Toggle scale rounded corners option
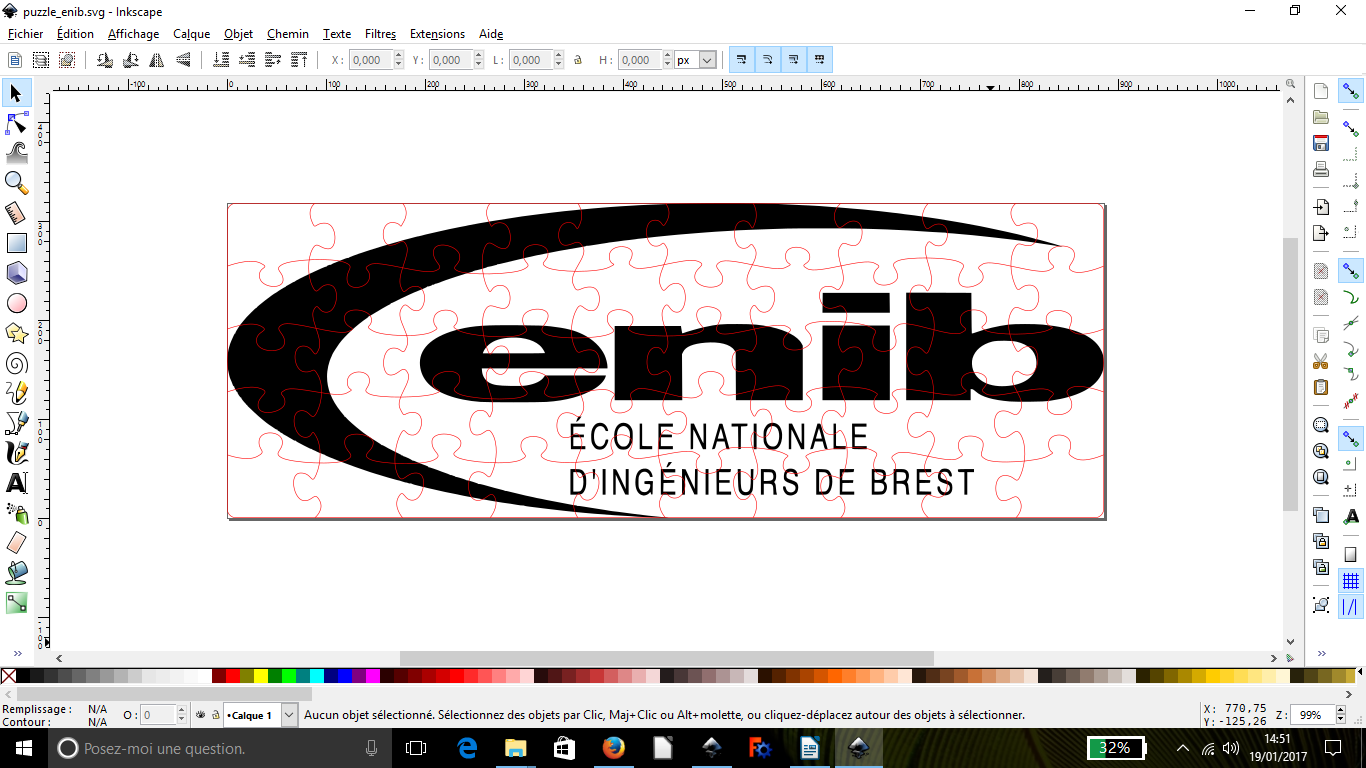The width and height of the screenshot is (1366, 768). point(767,60)
